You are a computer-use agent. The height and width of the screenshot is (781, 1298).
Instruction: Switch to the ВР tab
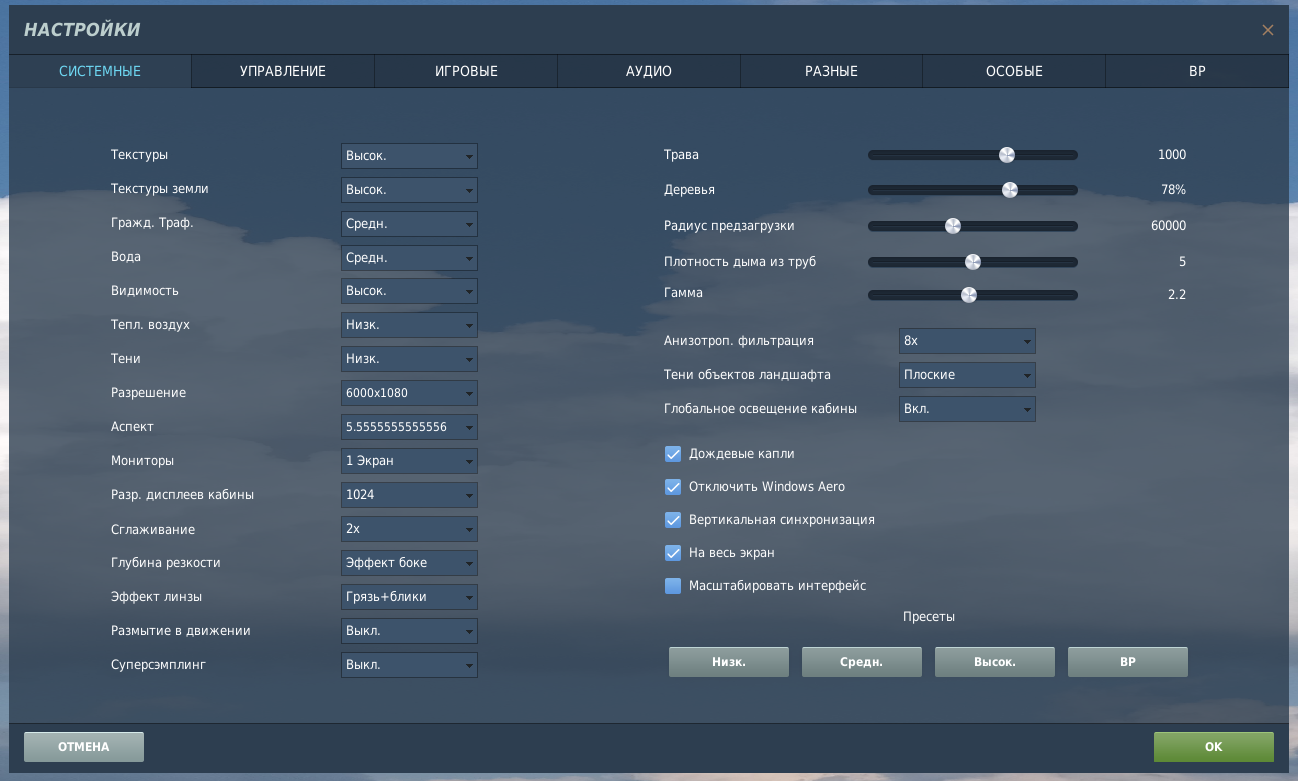(1197, 71)
